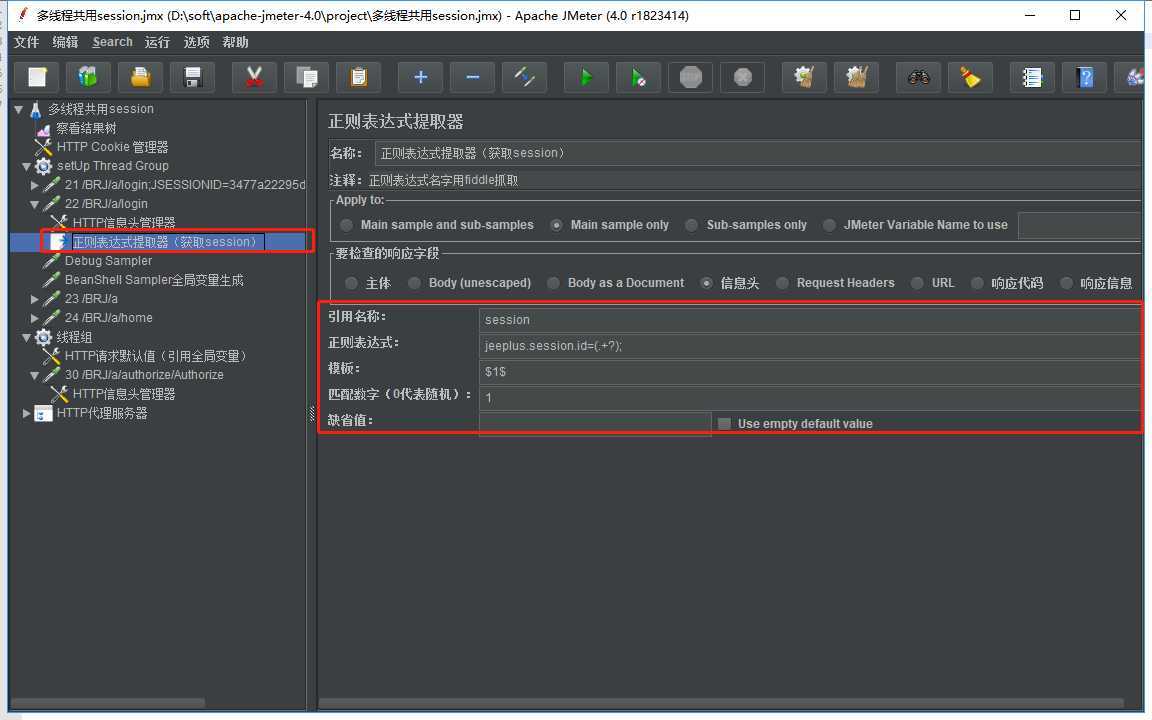
Task: Select 主体 response field radio
Action: [351, 283]
